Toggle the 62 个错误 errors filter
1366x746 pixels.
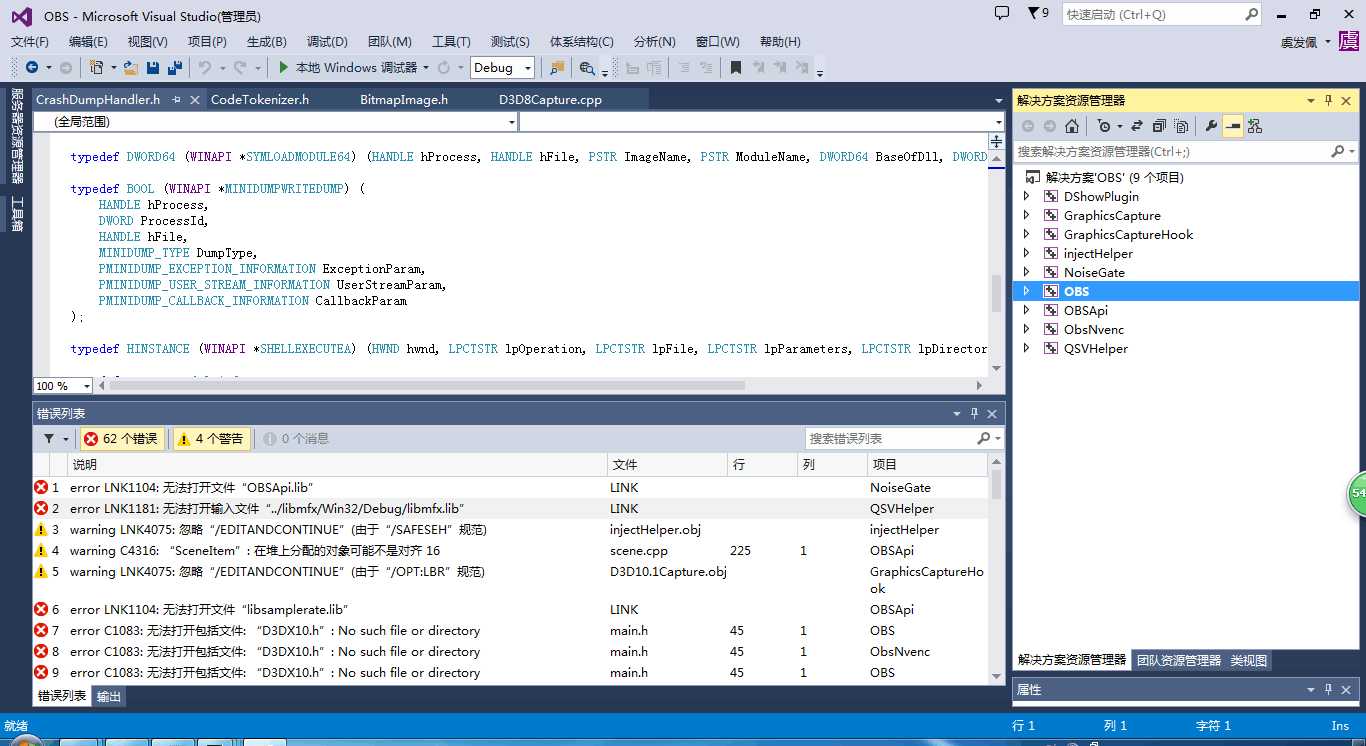coord(121,439)
